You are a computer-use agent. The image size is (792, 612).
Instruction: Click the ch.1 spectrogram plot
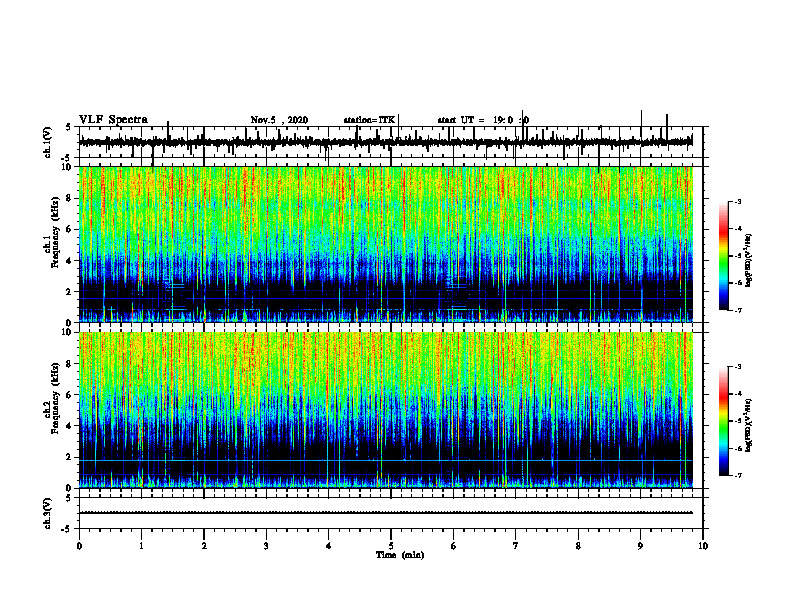coord(386,244)
